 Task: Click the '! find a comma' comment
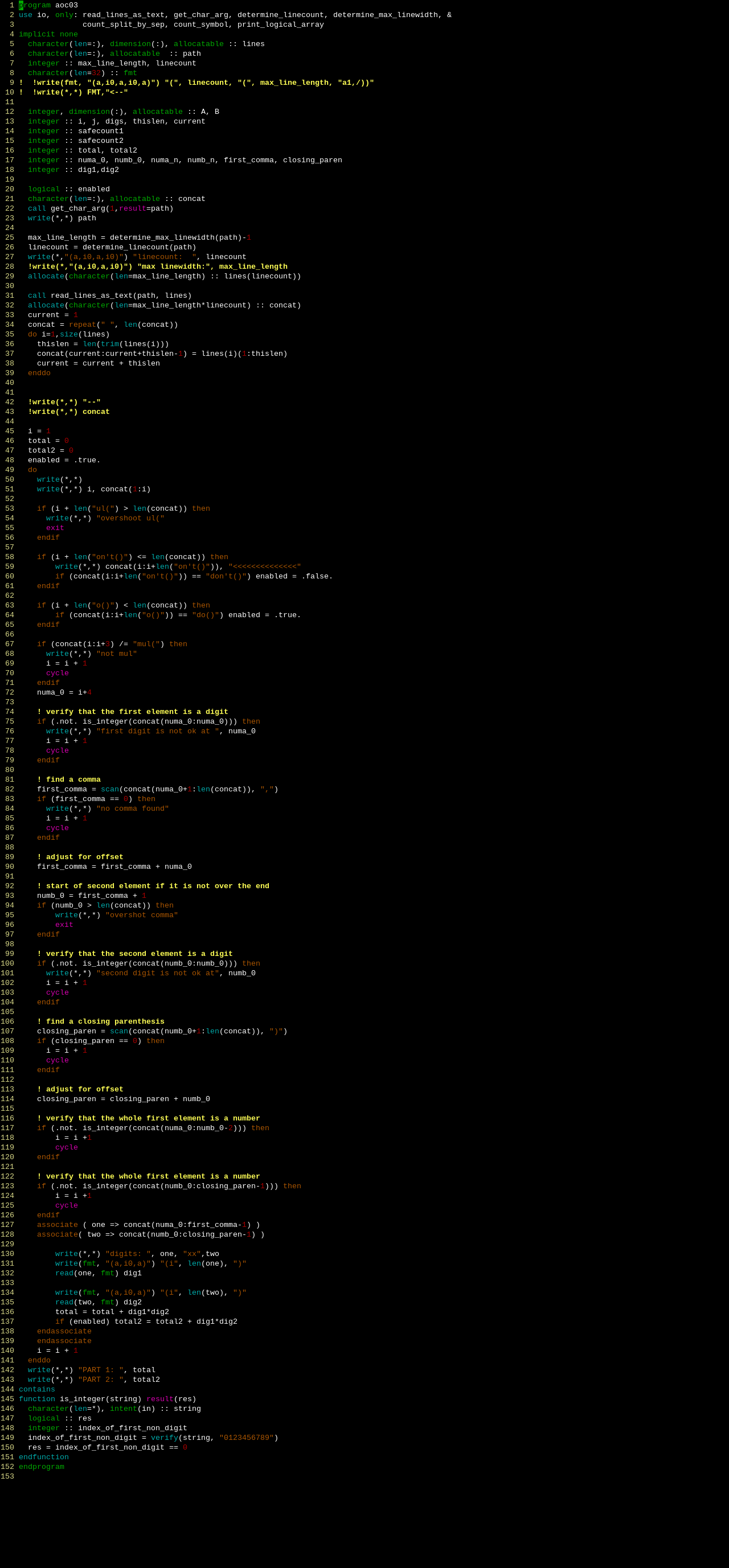point(69,781)
